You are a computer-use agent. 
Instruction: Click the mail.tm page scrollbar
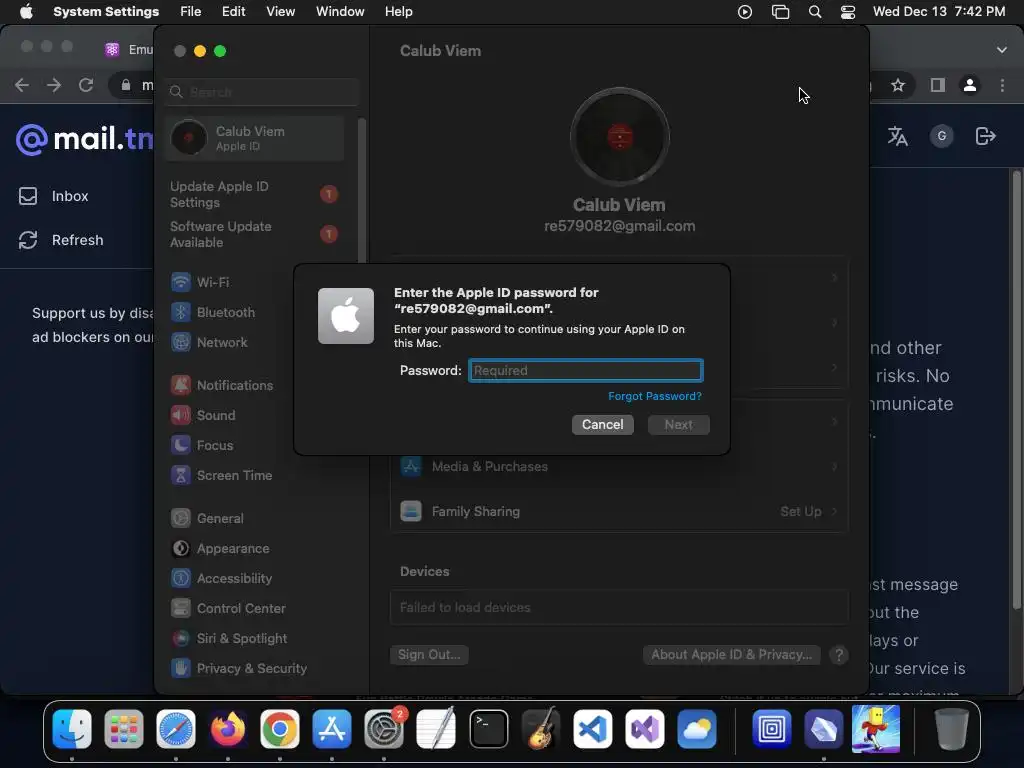coord(1016,390)
